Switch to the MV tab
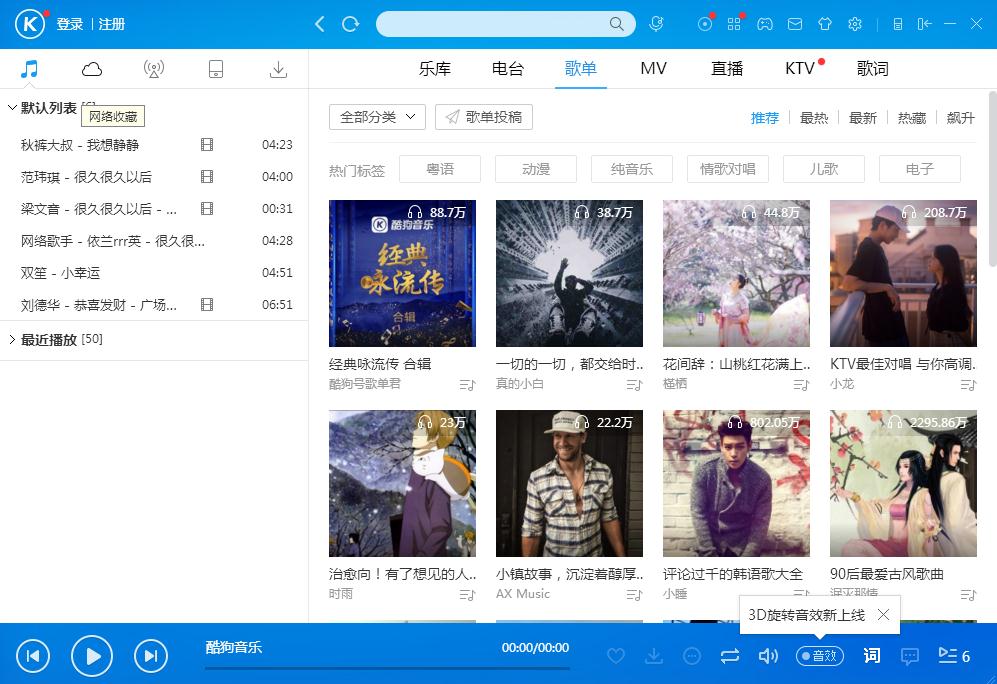 click(653, 69)
